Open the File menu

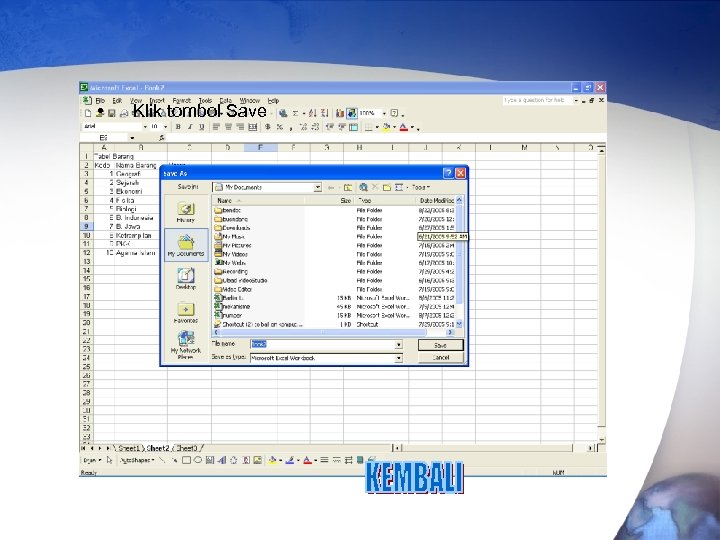(x=100, y=101)
